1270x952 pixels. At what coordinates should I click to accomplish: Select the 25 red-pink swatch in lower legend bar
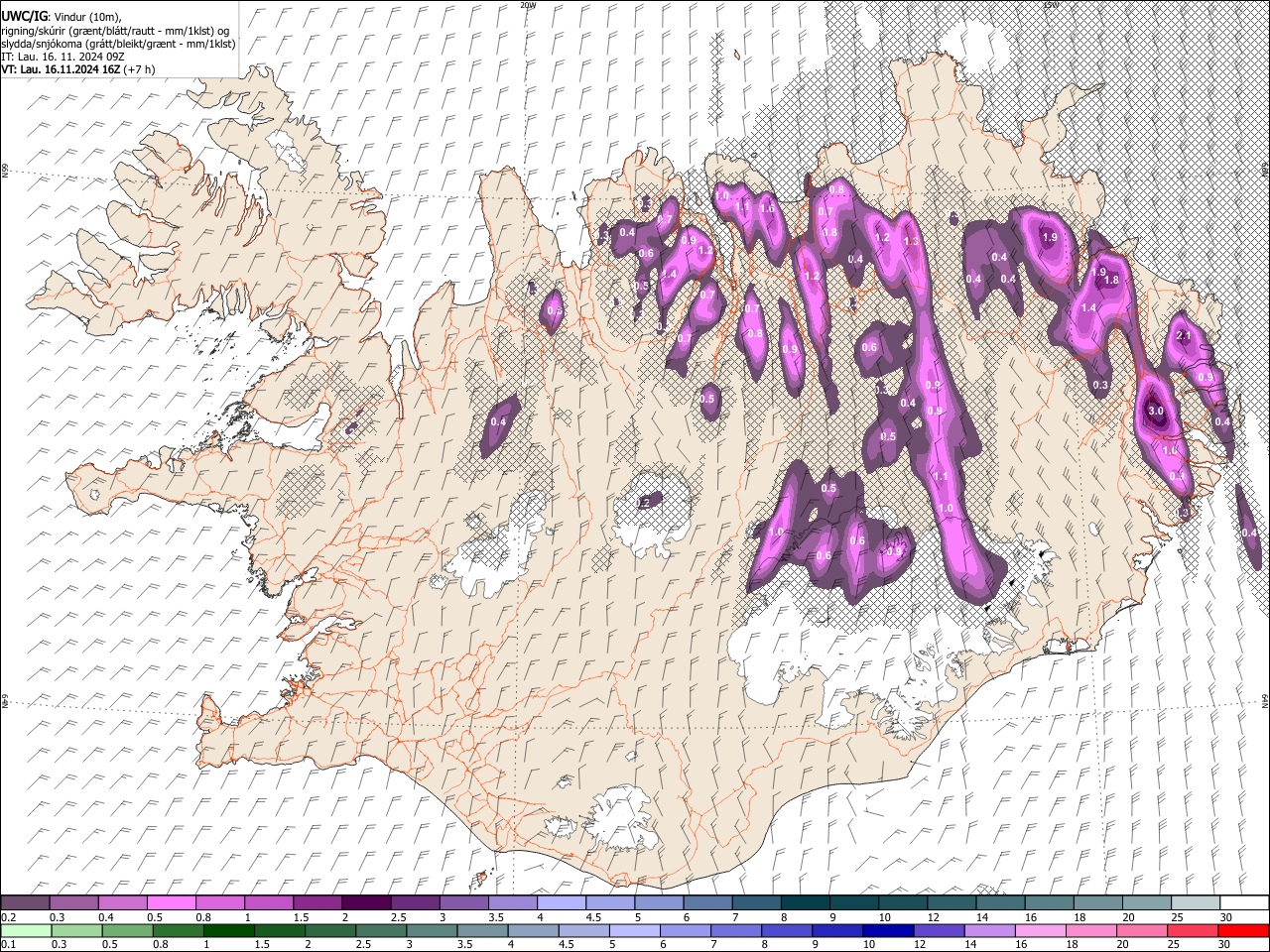coord(1195,930)
